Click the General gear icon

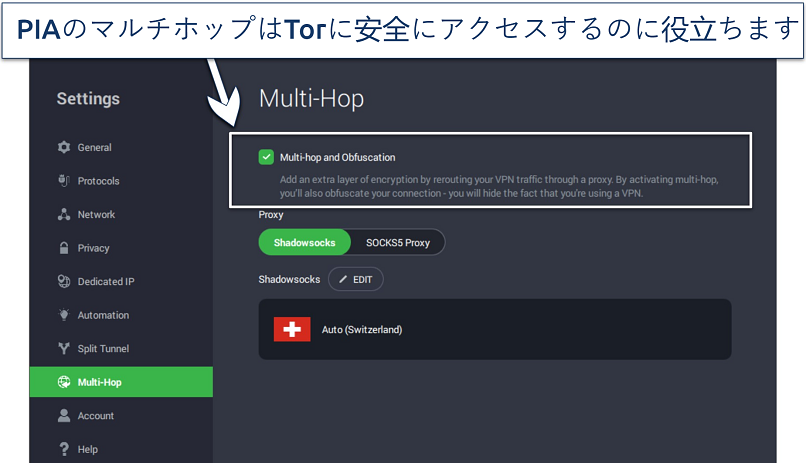(x=64, y=148)
